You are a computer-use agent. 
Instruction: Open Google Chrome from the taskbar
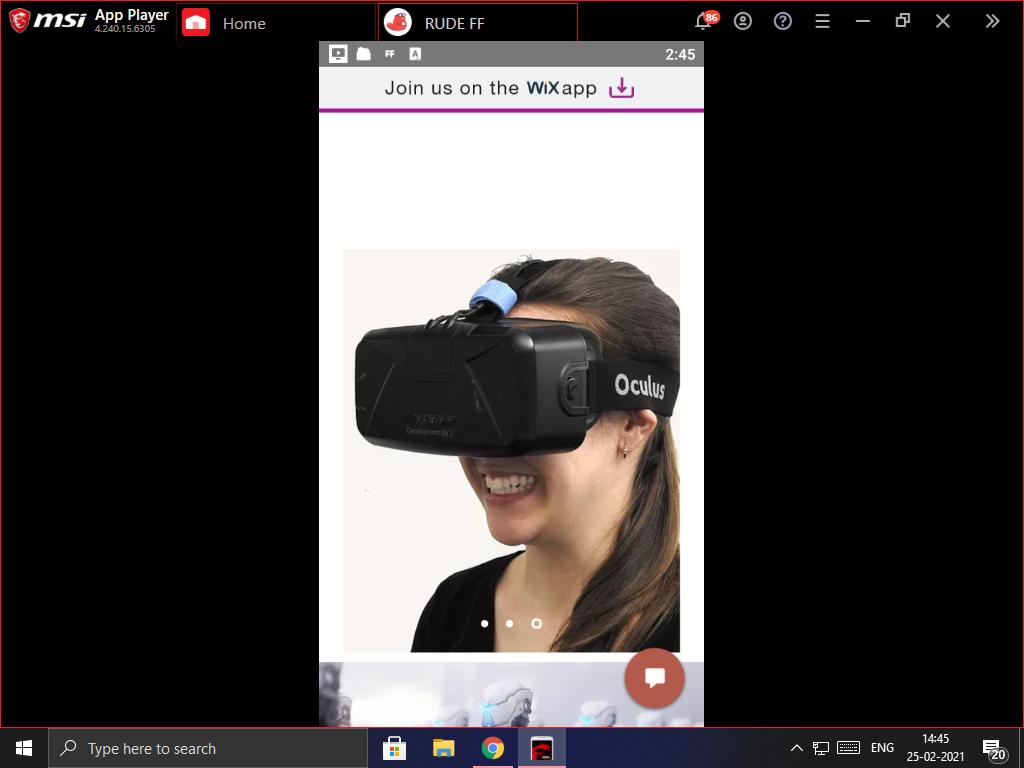click(x=493, y=748)
